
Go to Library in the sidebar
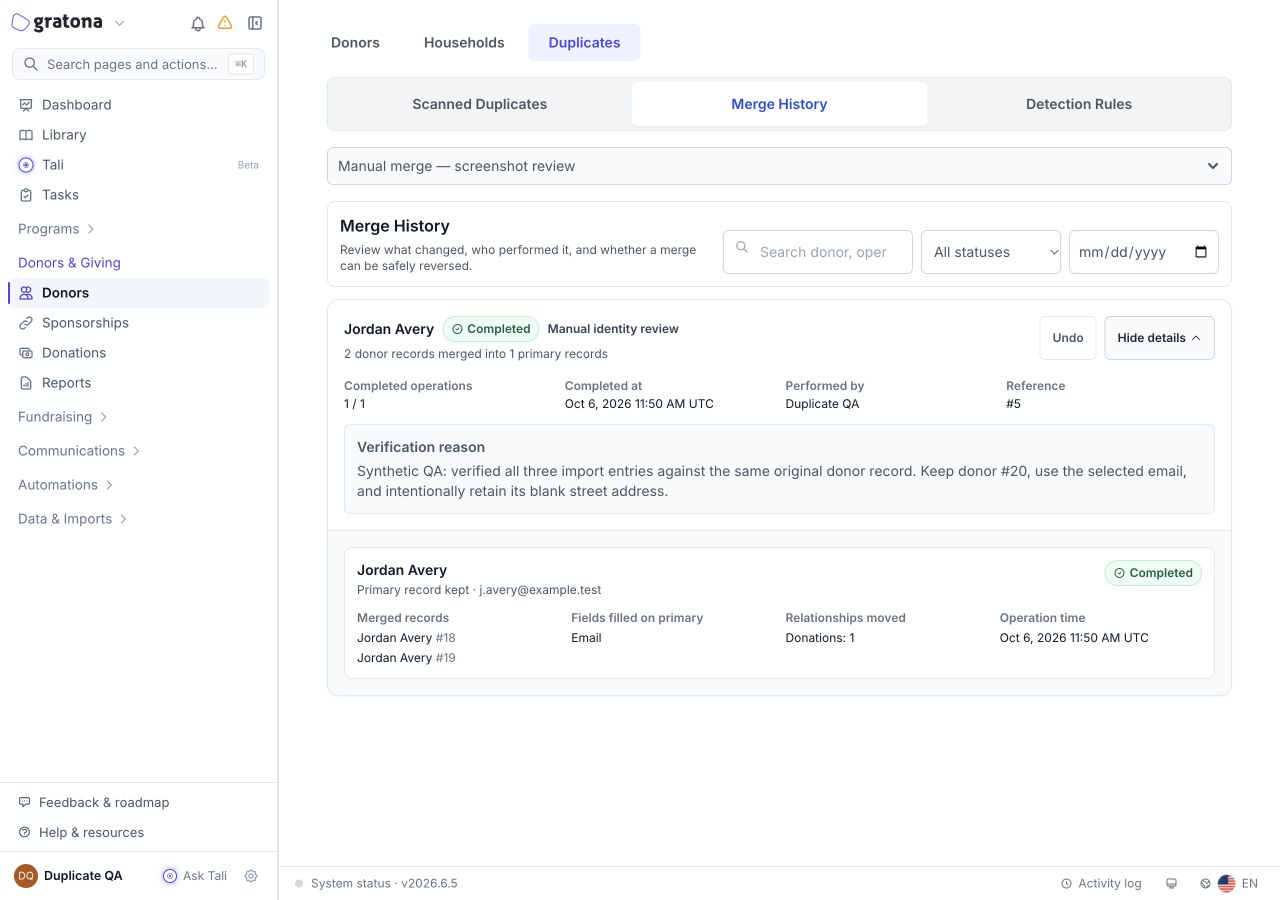click(x=139, y=135)
